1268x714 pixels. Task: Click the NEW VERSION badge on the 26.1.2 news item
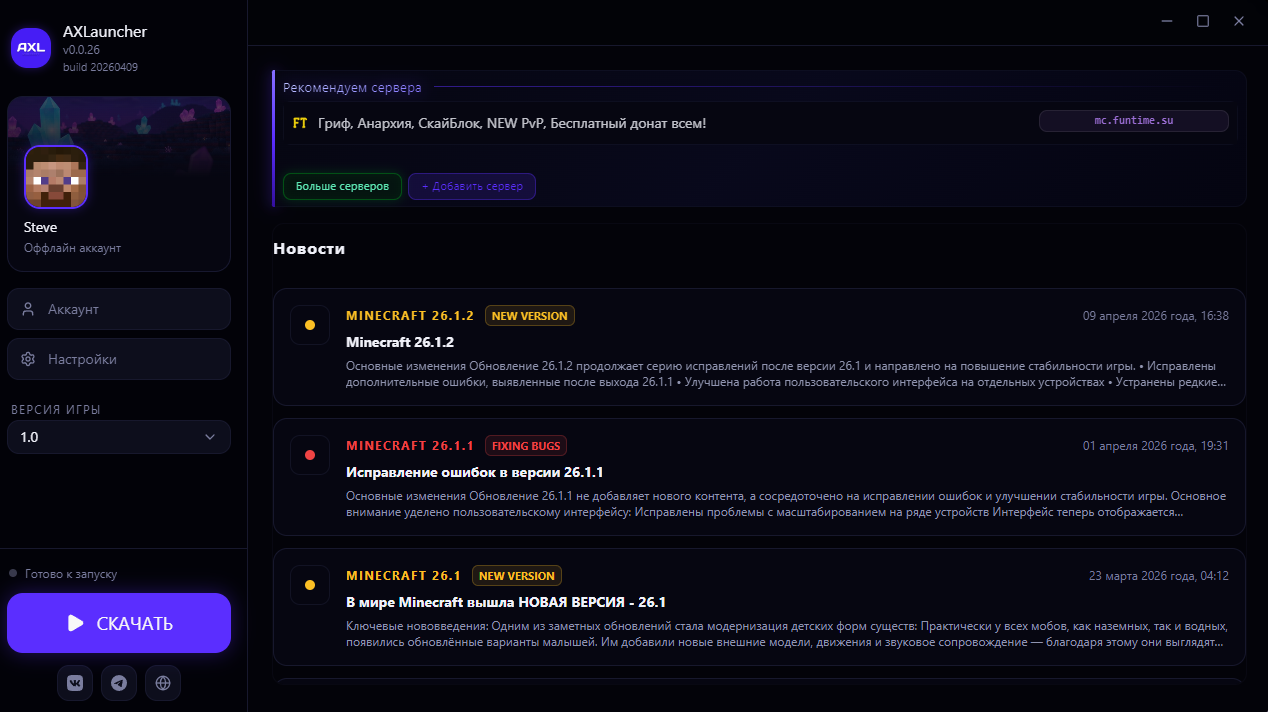point(530,316)
